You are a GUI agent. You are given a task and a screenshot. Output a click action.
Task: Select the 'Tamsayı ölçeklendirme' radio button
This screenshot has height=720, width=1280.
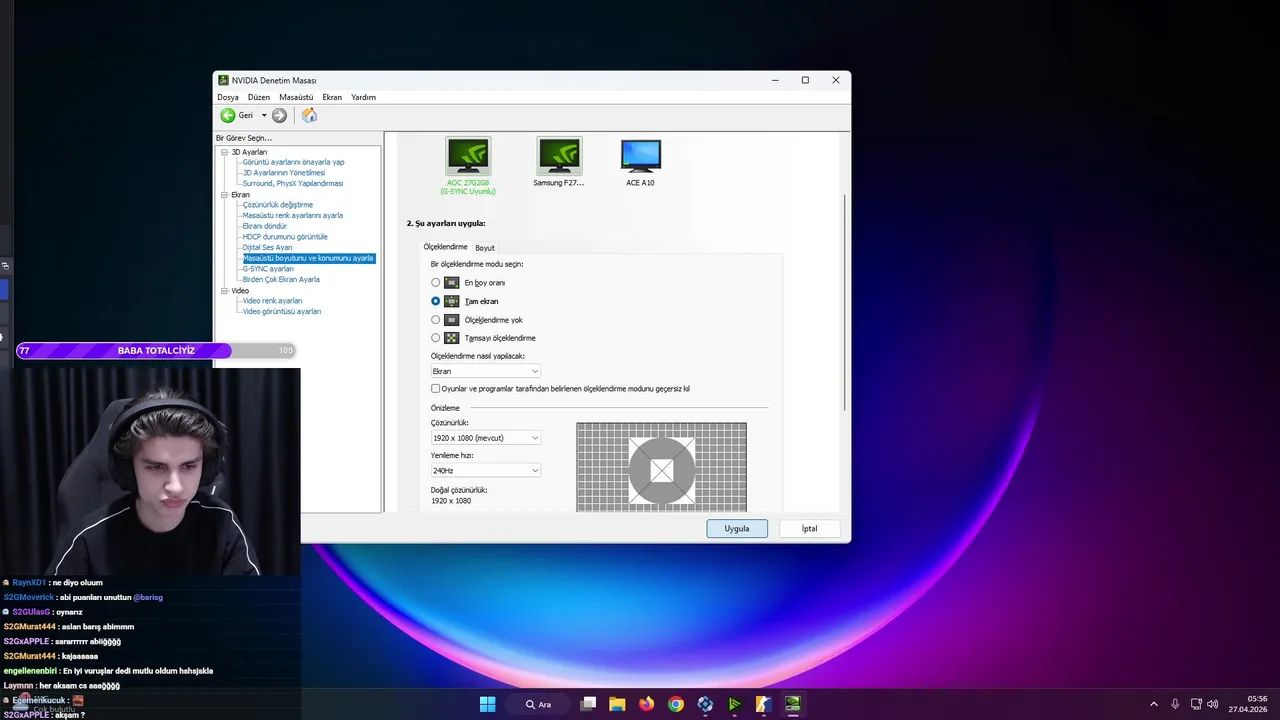pos(435,338)
